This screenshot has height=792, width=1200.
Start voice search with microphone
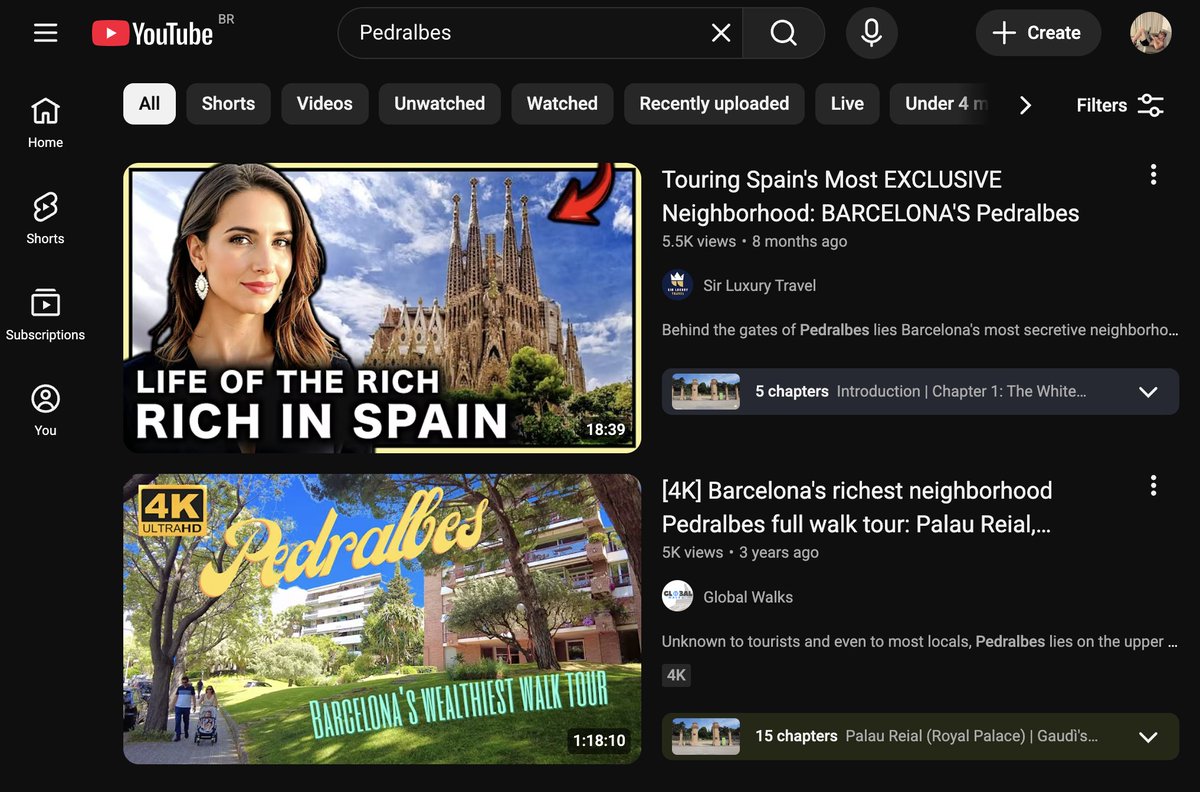click(871, 33)
